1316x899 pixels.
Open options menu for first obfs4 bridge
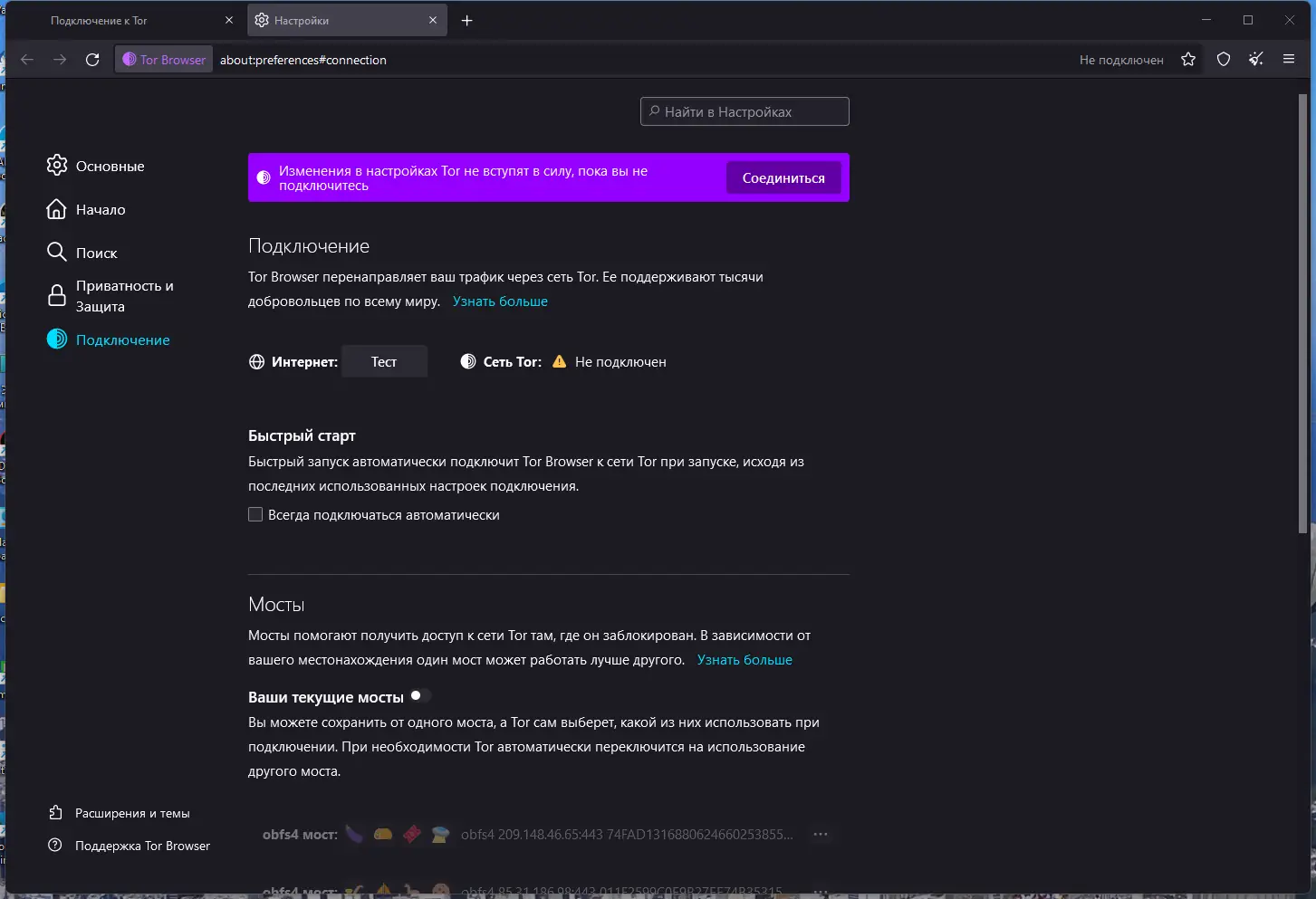point(821,834)
